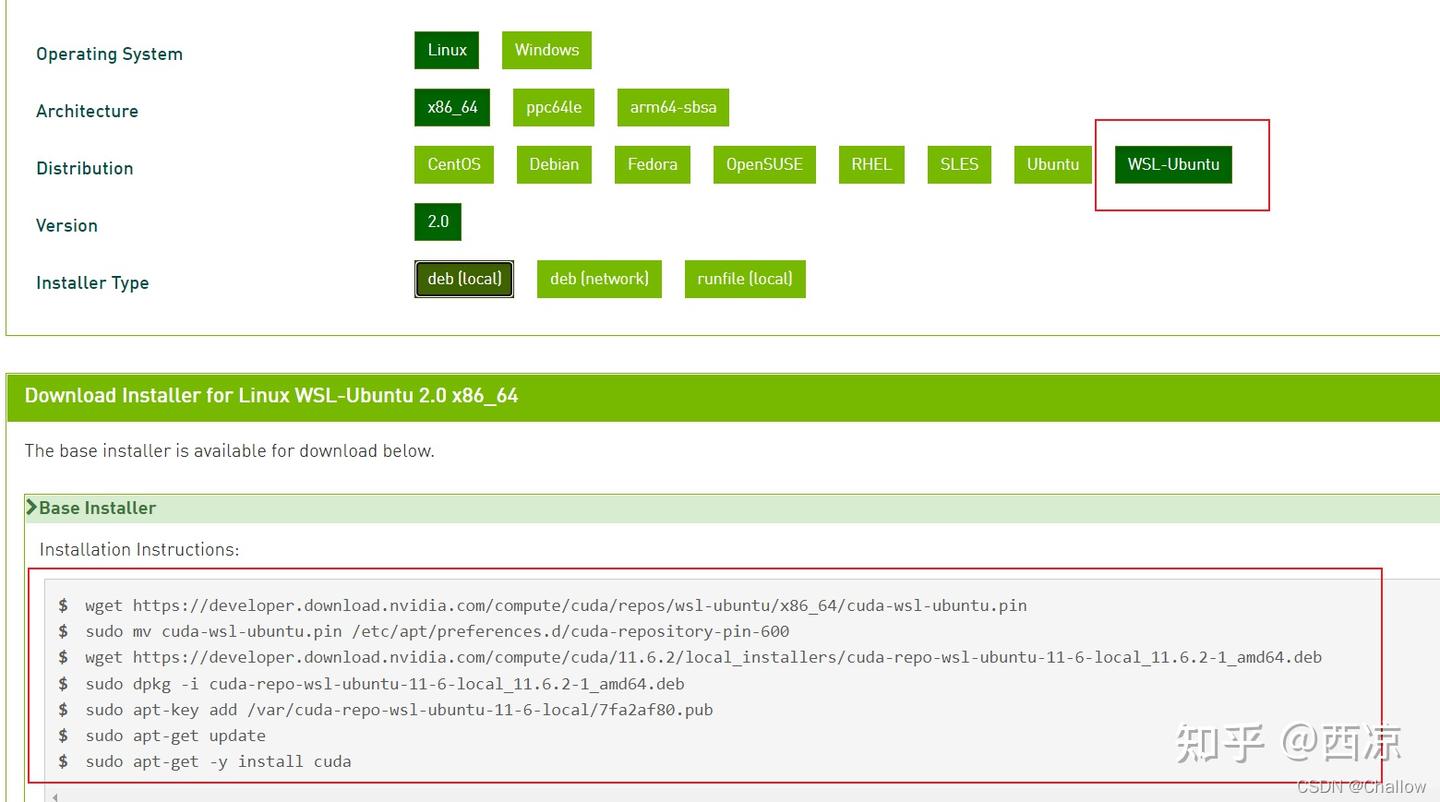Select the Ubuntu distribution

[1052, 164]
